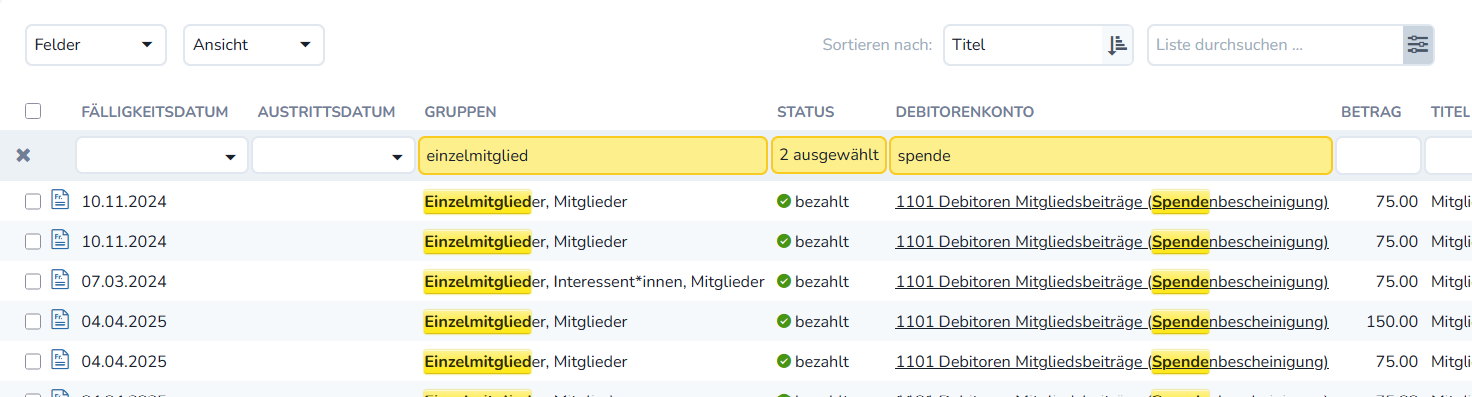Toggle sort direction icon next to Titel
This screenshot has height=397, width=1472.
[x=1117, y=45]
